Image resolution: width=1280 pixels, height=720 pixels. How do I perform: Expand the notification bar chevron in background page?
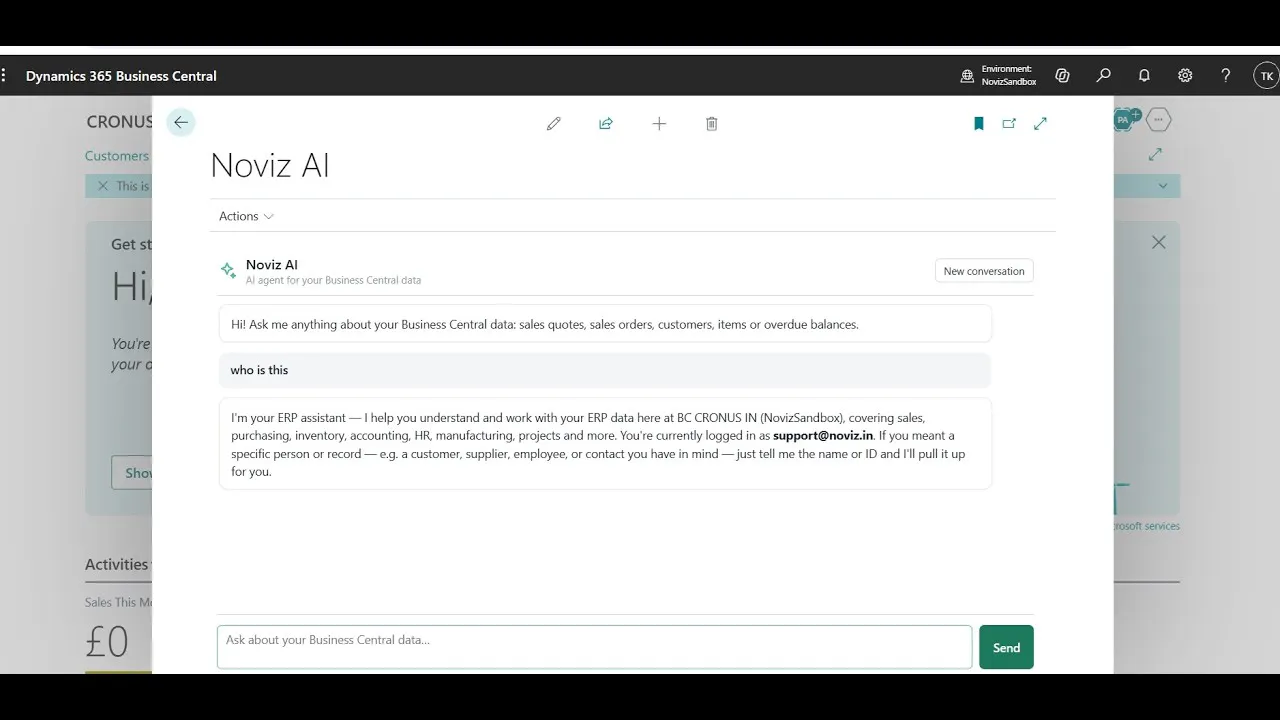pos(1162,186)
